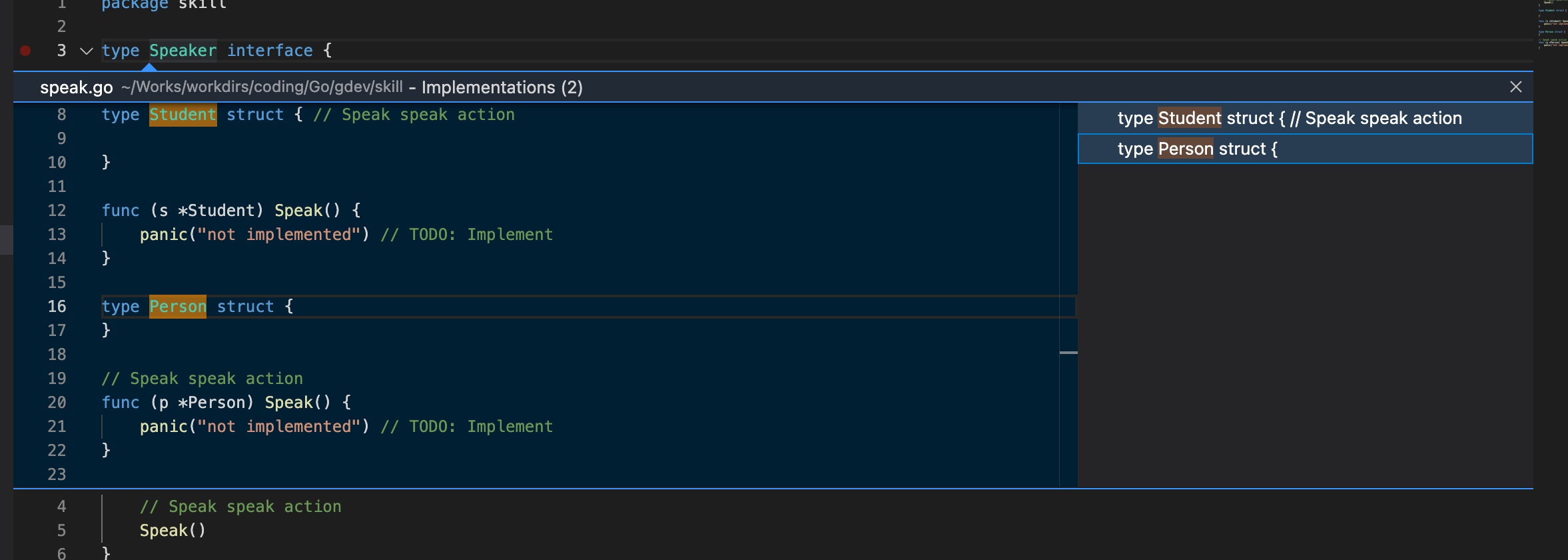Screen dimensions: 1568x560
Task: Click line number 19 in the peek editor
Action: [57, 379]
